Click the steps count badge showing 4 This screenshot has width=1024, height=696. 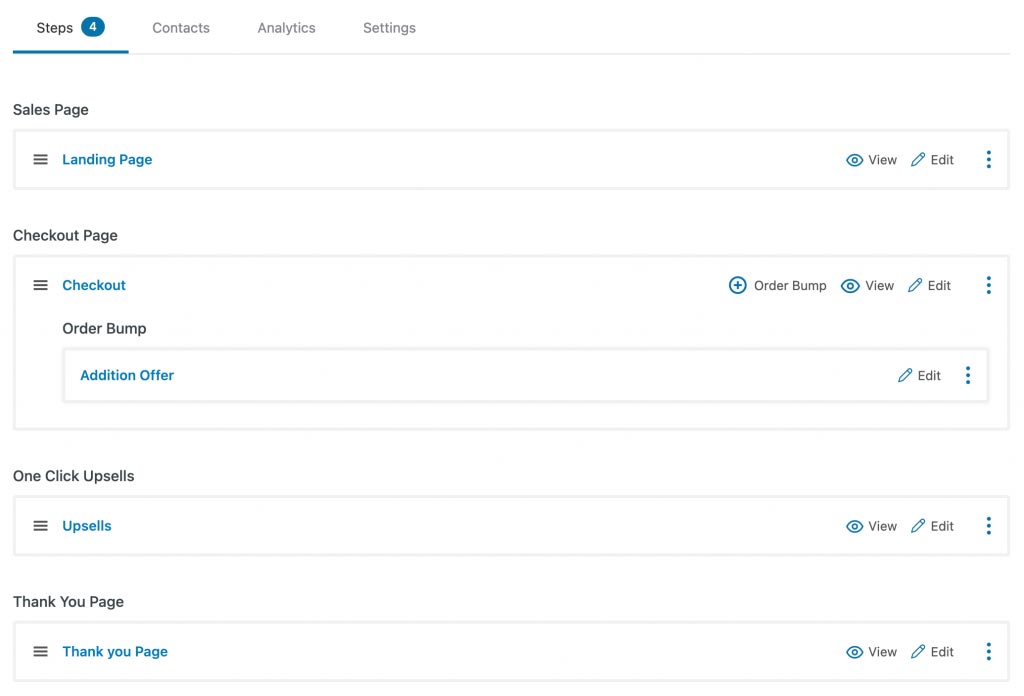pos(93,27)
